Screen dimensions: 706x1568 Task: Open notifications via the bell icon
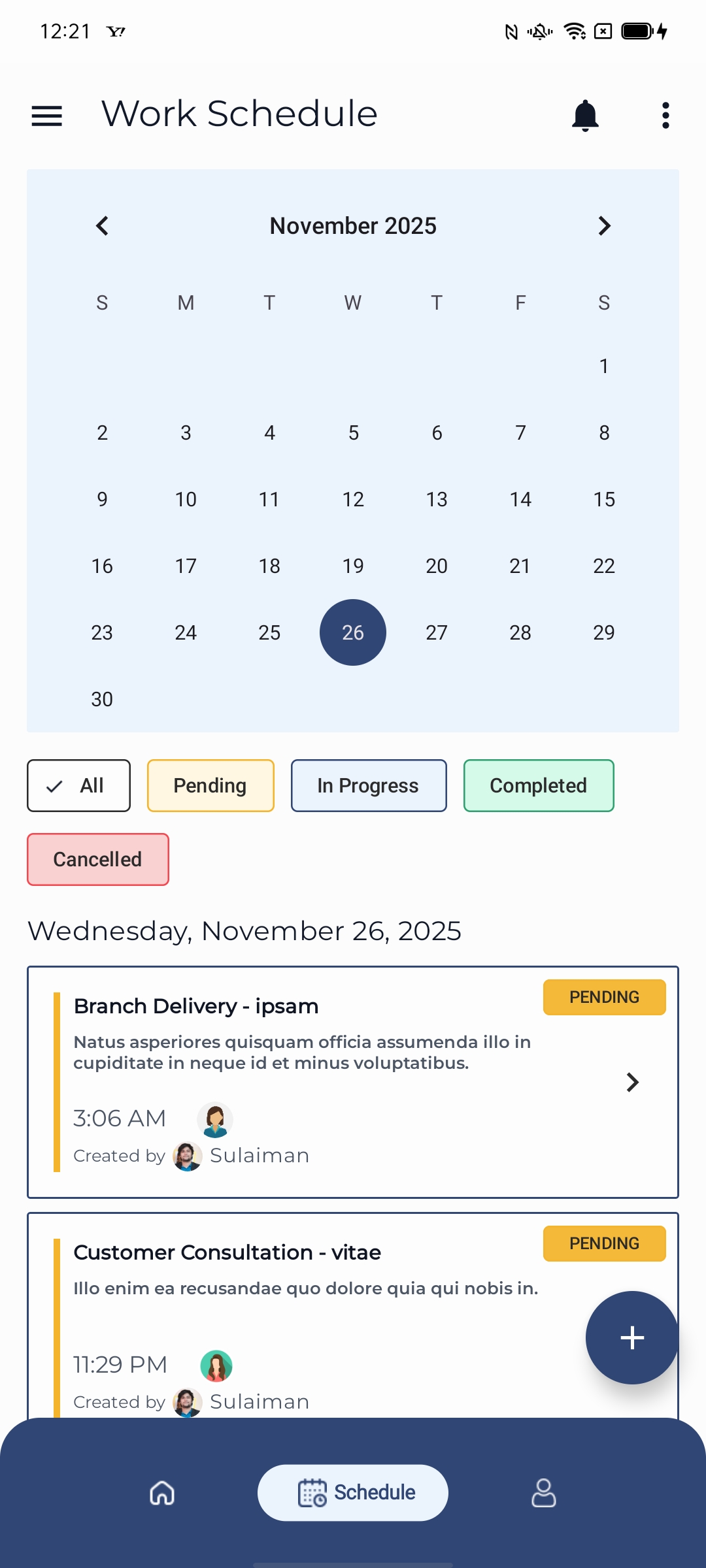585,114
